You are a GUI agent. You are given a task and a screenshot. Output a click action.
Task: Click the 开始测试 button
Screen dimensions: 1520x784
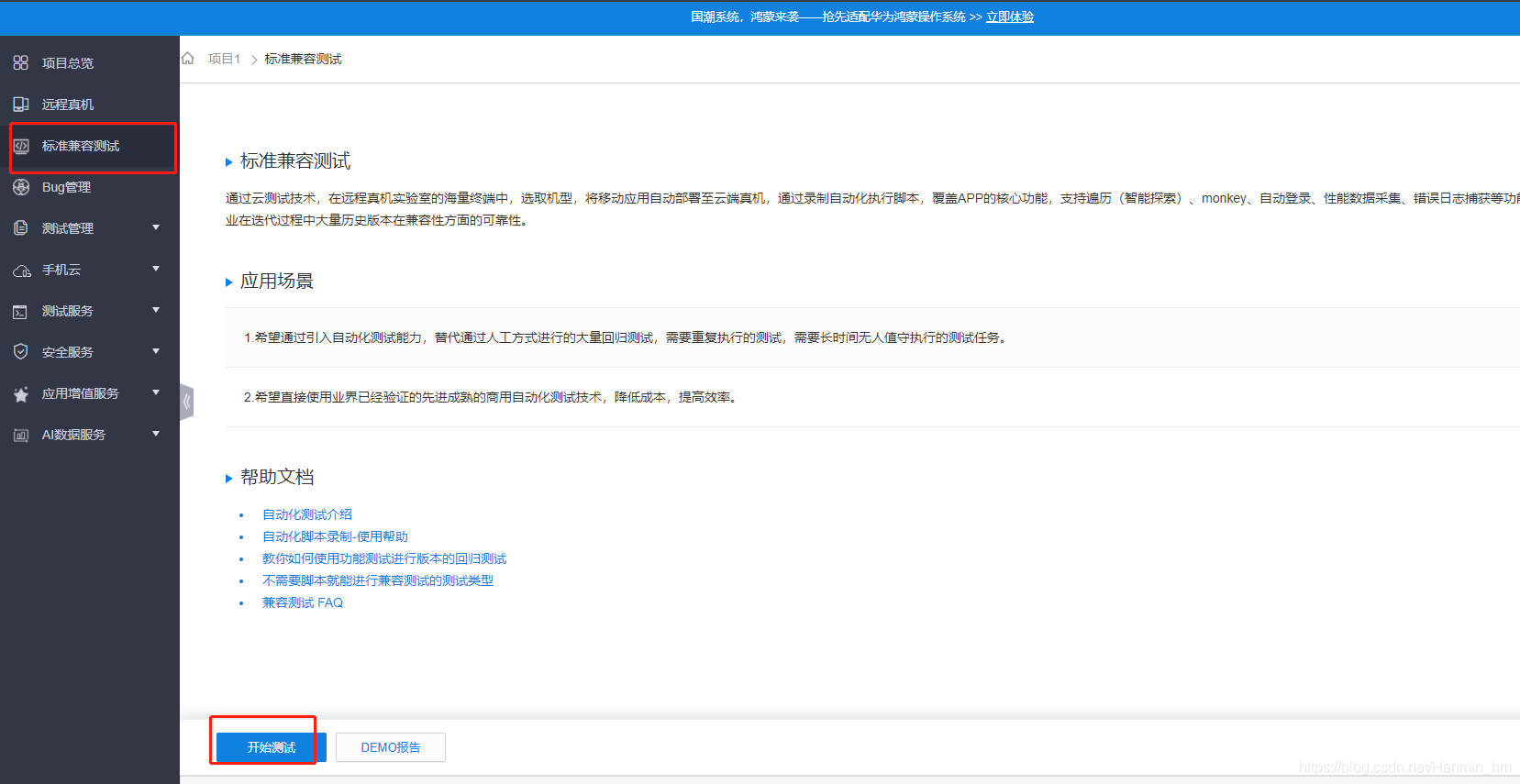pyautogui.click(x=272, y=747)
